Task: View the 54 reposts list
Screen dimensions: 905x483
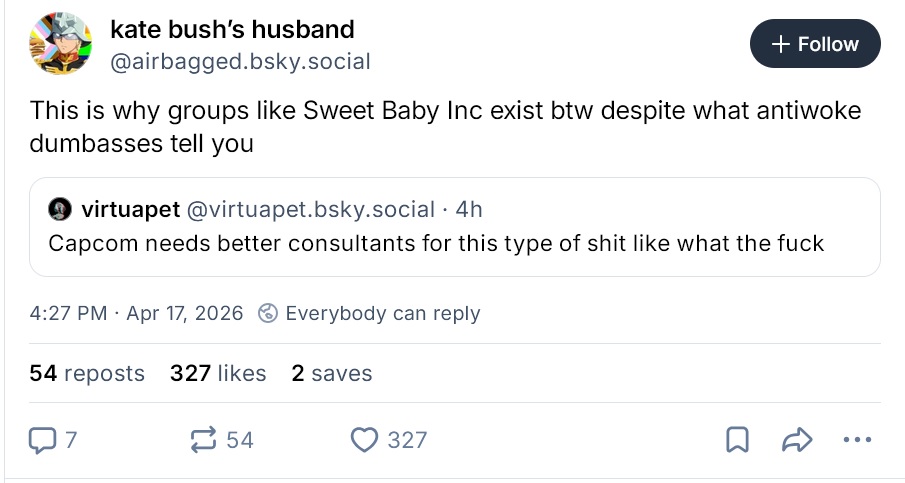Action: [87, 373]
